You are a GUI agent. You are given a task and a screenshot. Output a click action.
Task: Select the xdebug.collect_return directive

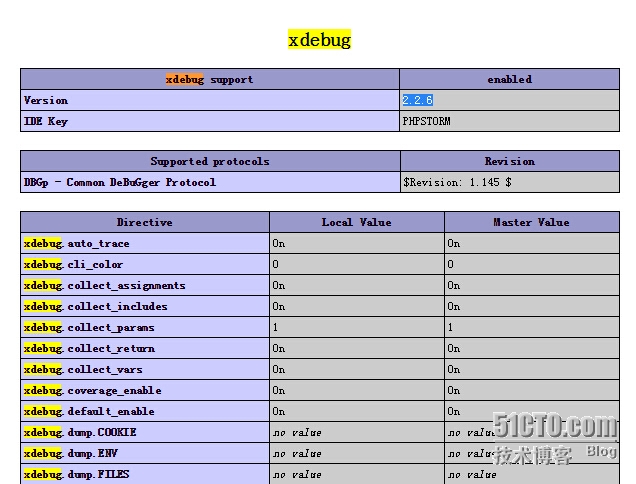coord(89,348)
